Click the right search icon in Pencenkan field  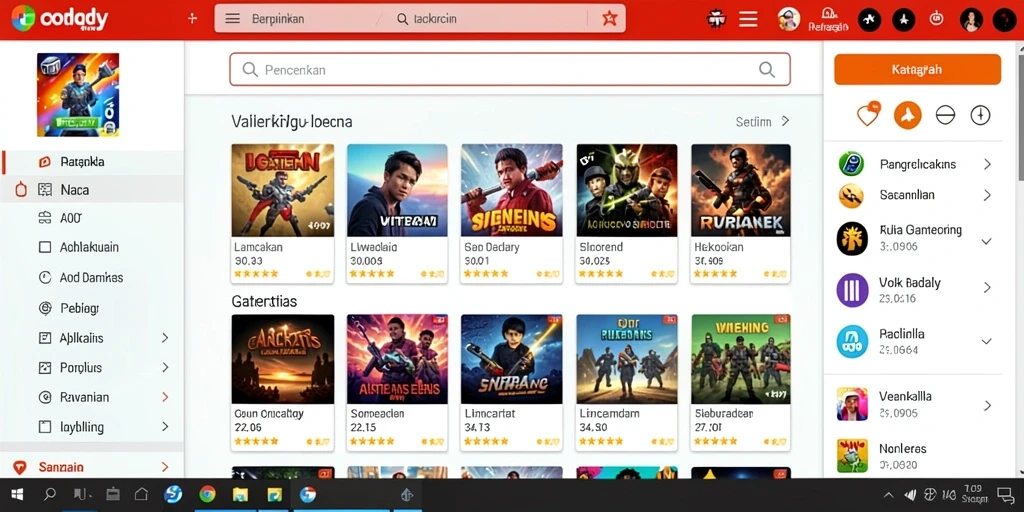pos(767,69)
